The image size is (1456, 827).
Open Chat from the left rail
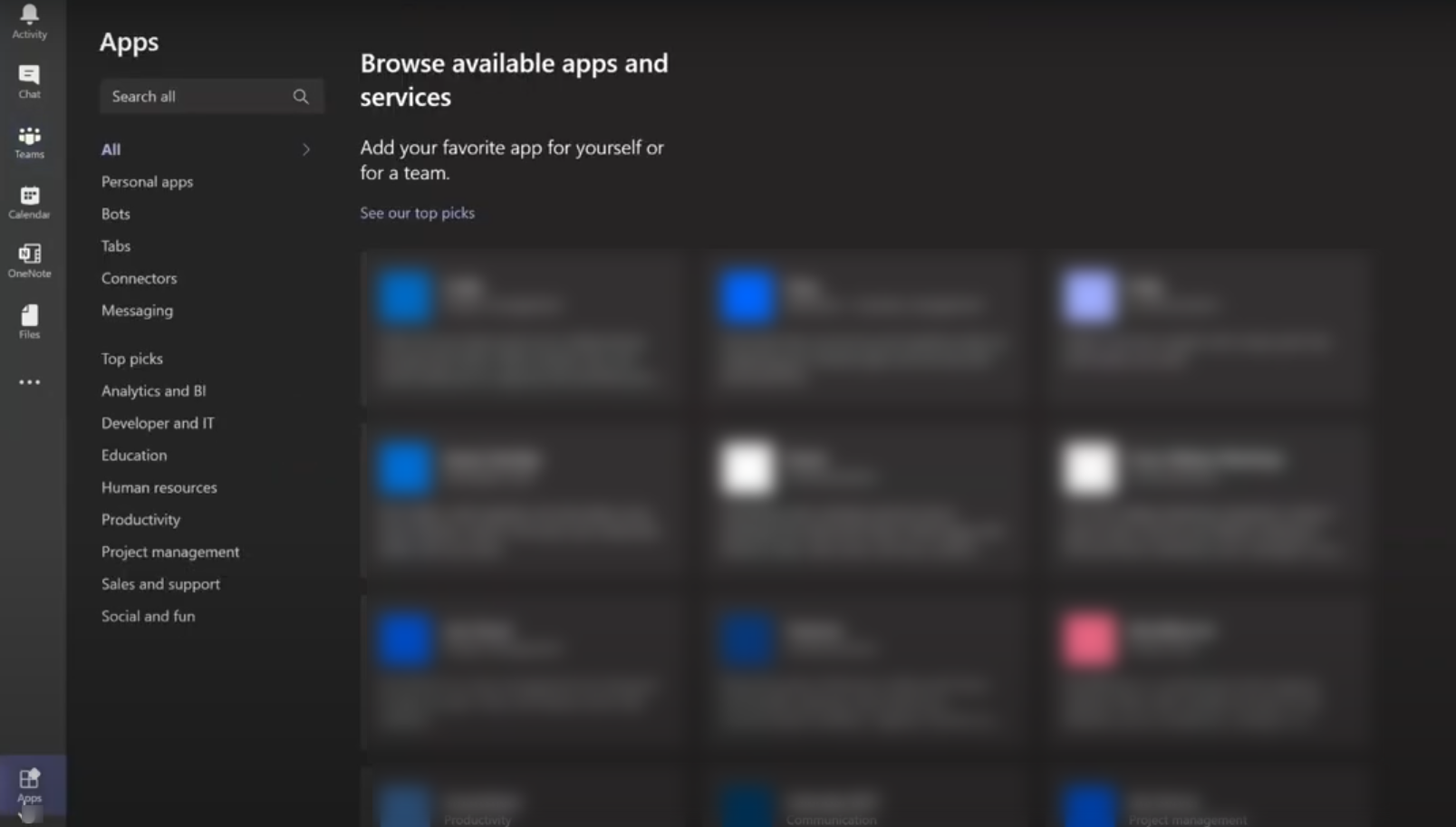click(x=29, y=82)
